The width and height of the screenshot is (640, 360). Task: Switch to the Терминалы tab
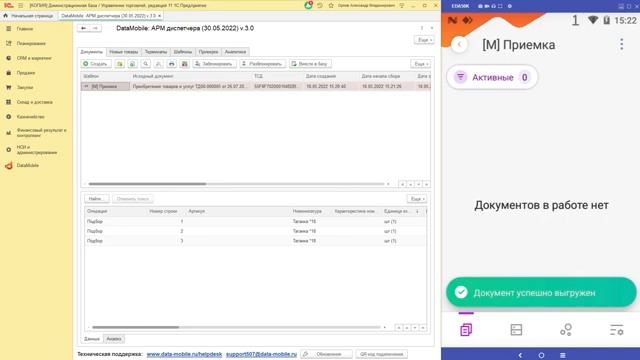click(156, 52)
